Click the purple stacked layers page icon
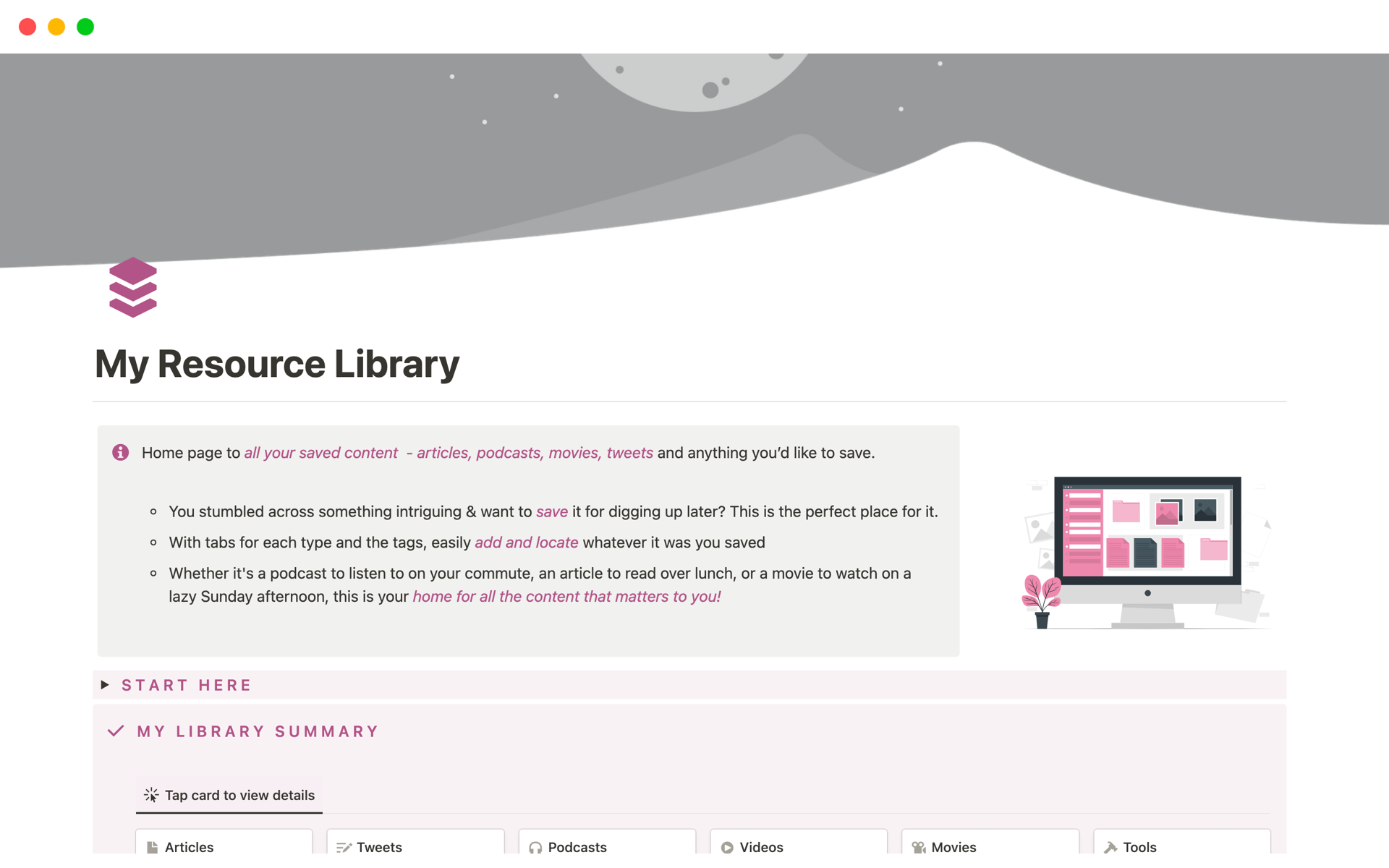1389x868 pixels. coord(133,287)
